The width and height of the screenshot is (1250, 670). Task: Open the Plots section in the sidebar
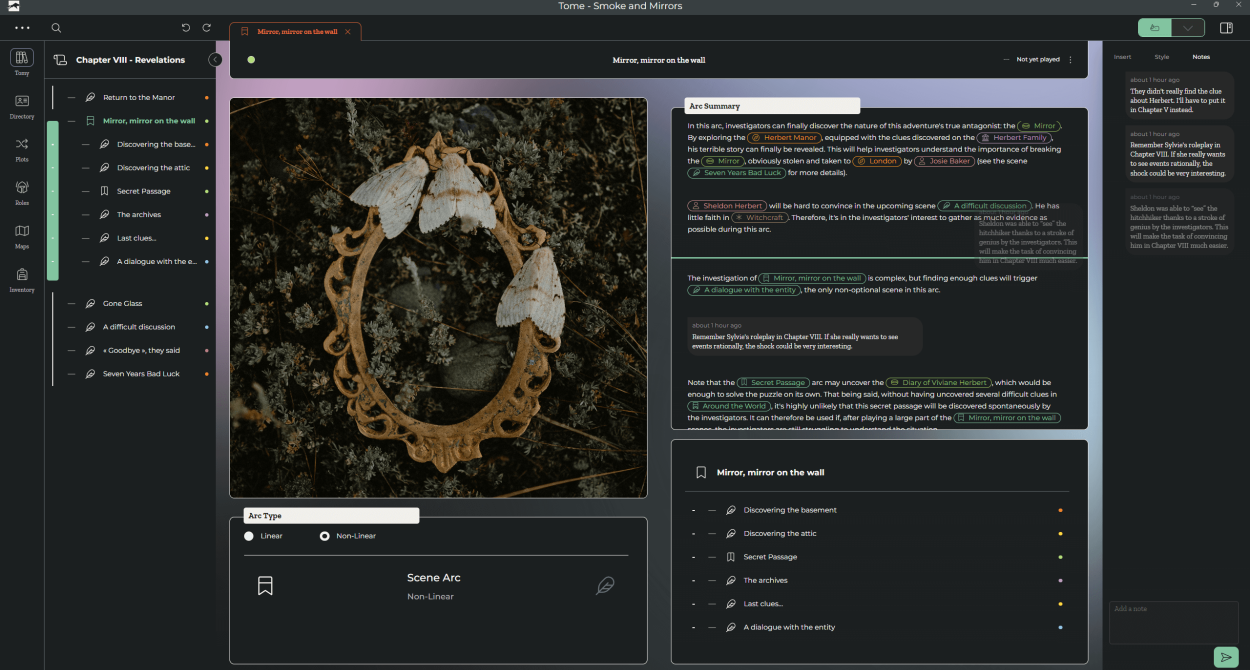click(x=22, y=148)
